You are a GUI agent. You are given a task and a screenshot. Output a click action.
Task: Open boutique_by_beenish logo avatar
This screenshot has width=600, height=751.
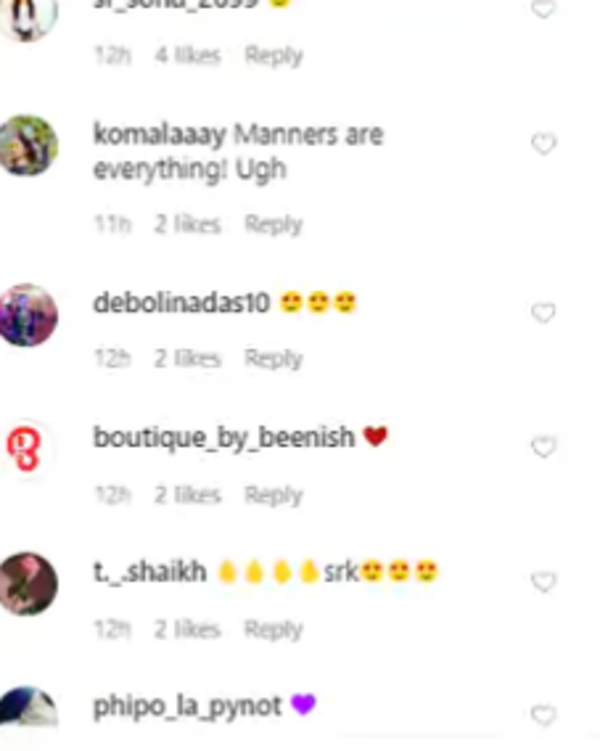point(25,448)
